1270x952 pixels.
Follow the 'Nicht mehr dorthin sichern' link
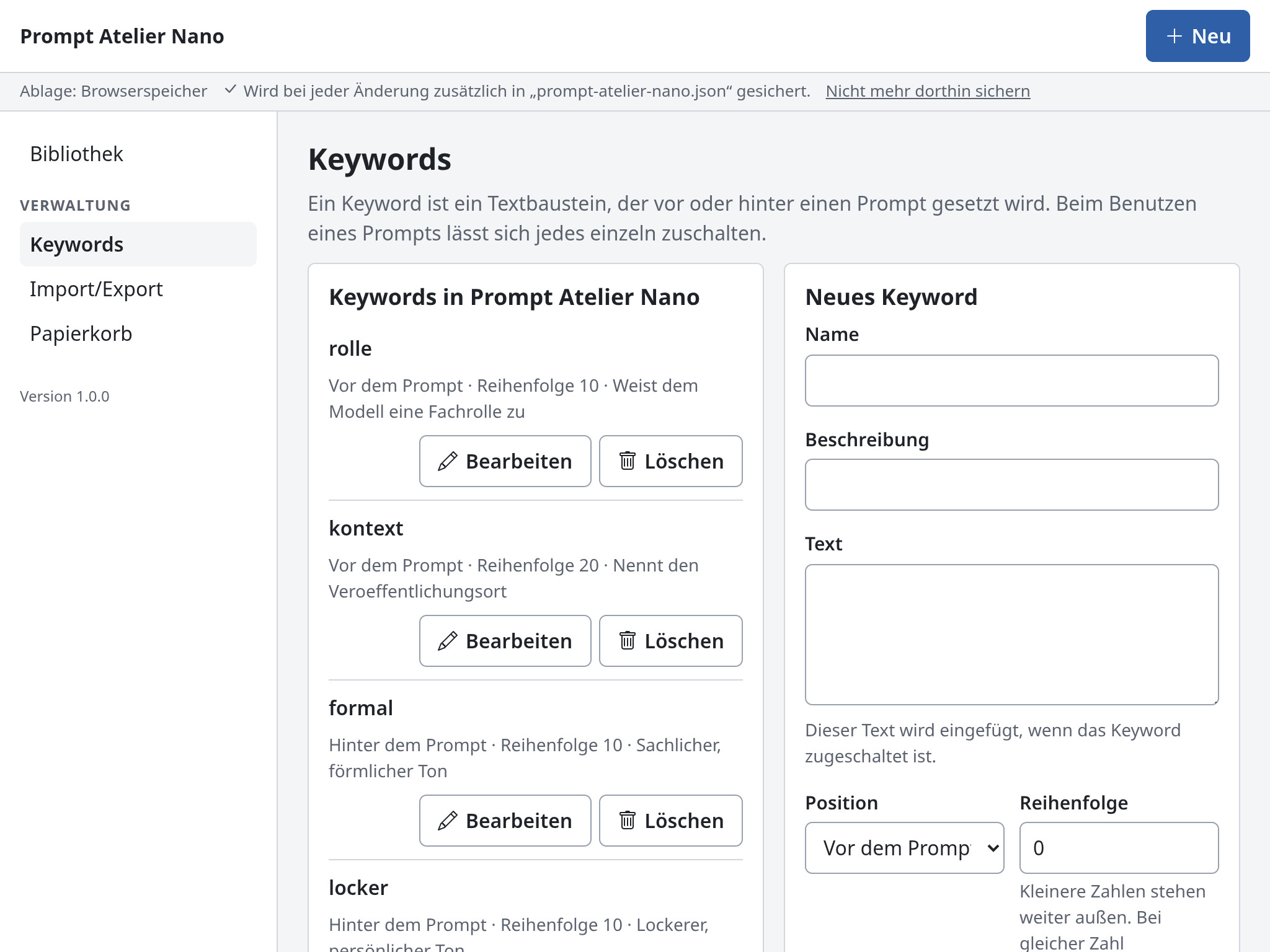pos(928,91)
